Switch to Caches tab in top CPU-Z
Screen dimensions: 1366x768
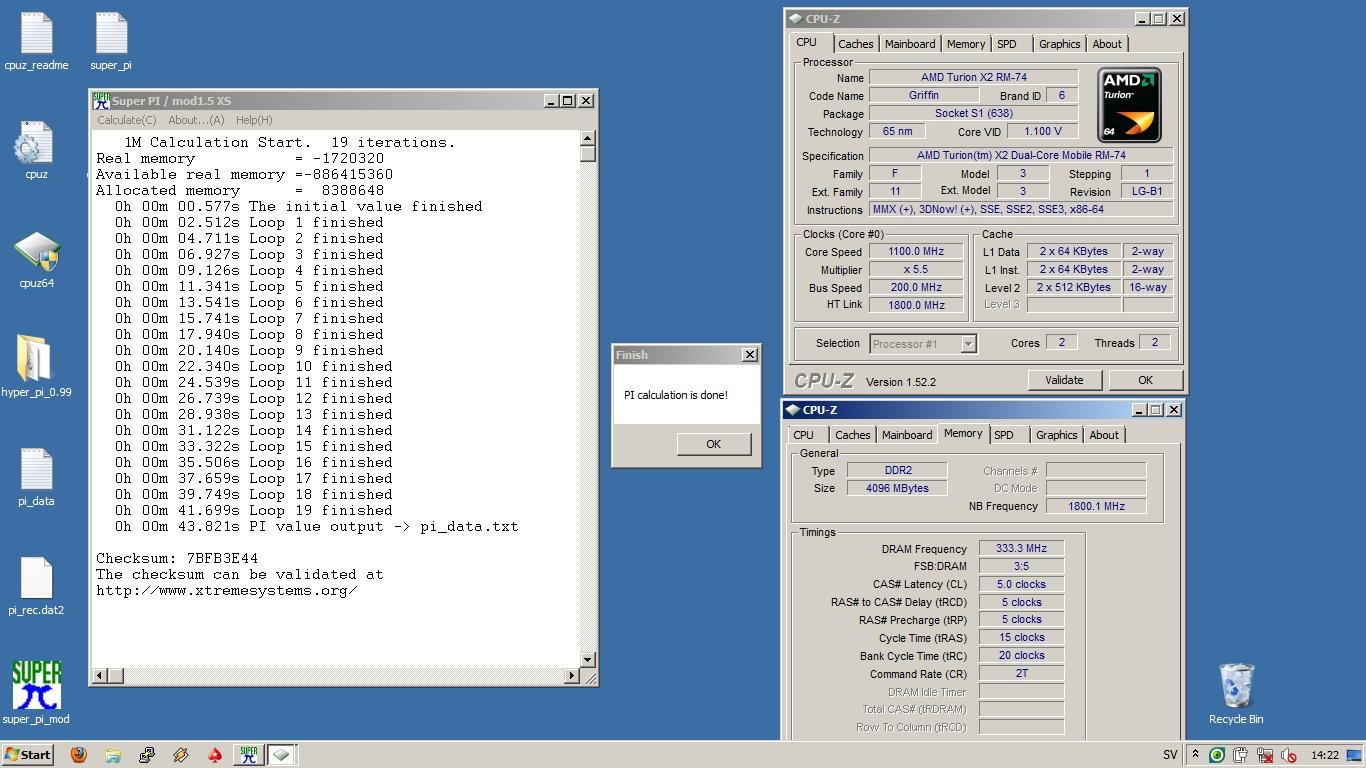point(855,44)
